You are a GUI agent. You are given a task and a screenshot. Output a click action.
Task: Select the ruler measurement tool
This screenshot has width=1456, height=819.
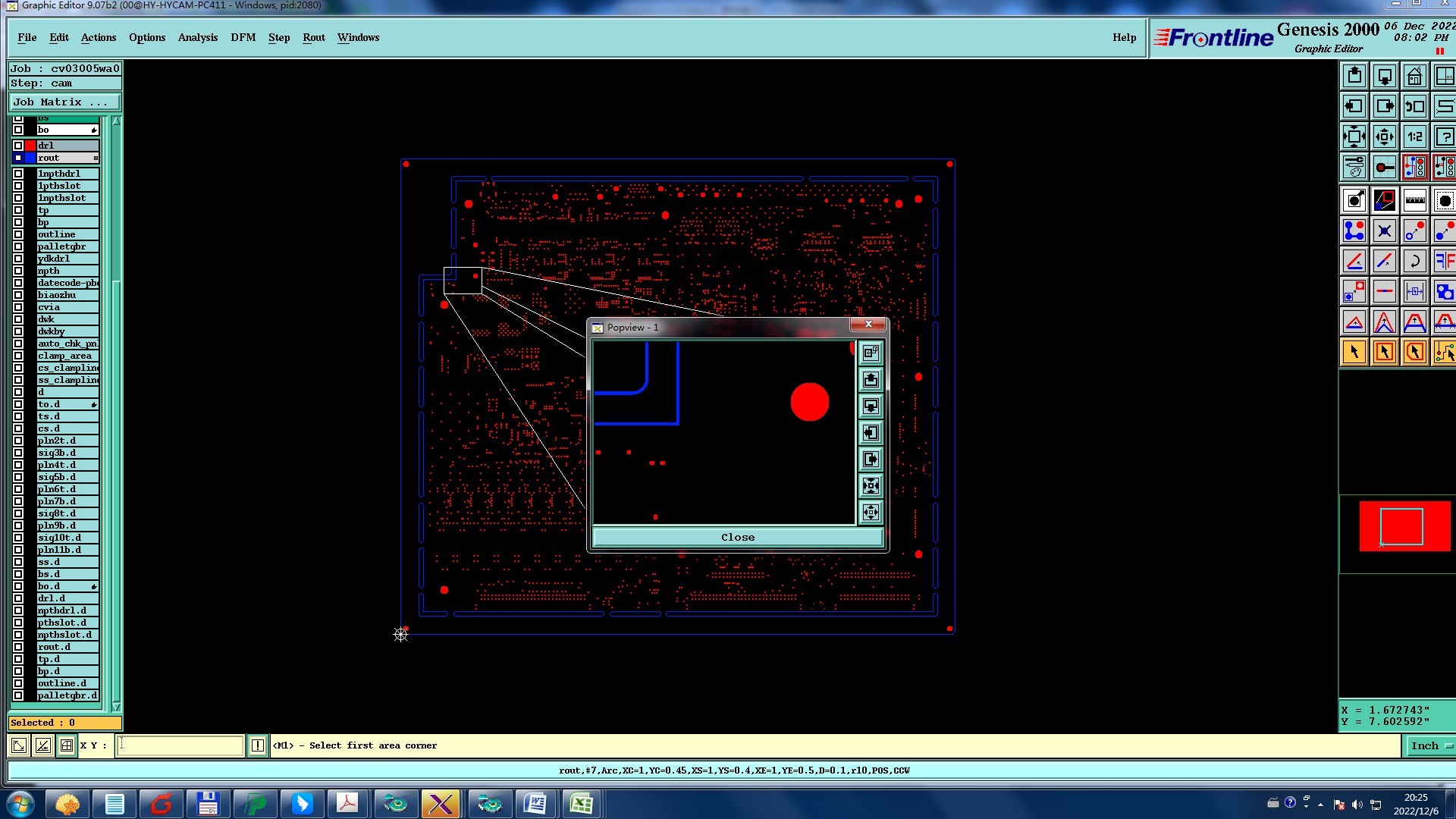point(1414,200)
